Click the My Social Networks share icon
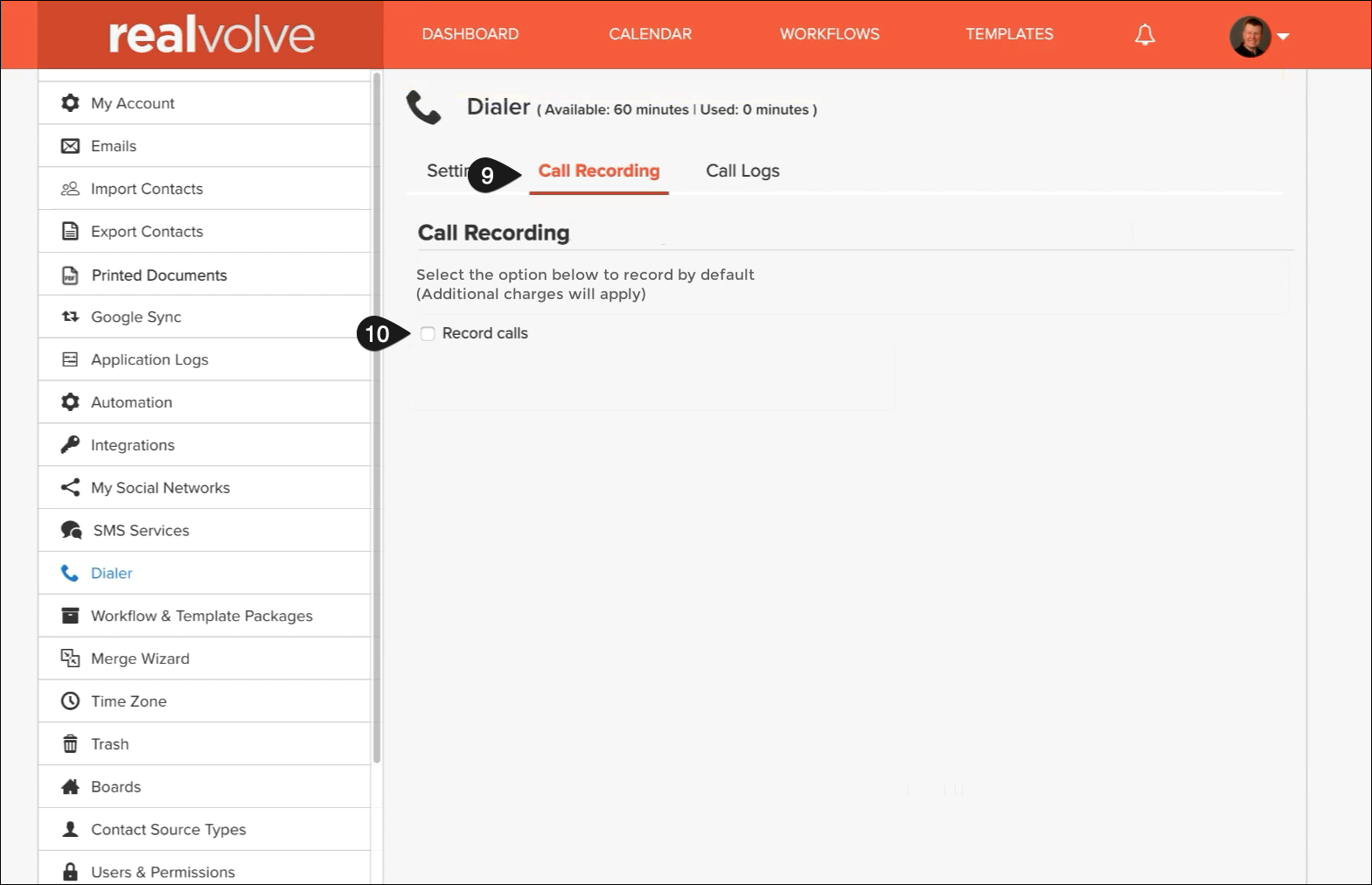The width and height of the screenshot is (1372, 885). point(70,488)
